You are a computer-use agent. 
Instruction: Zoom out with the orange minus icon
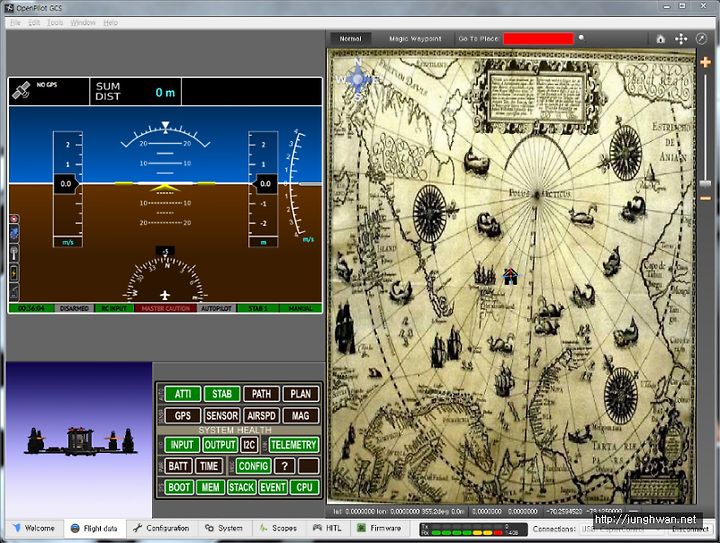705,198
